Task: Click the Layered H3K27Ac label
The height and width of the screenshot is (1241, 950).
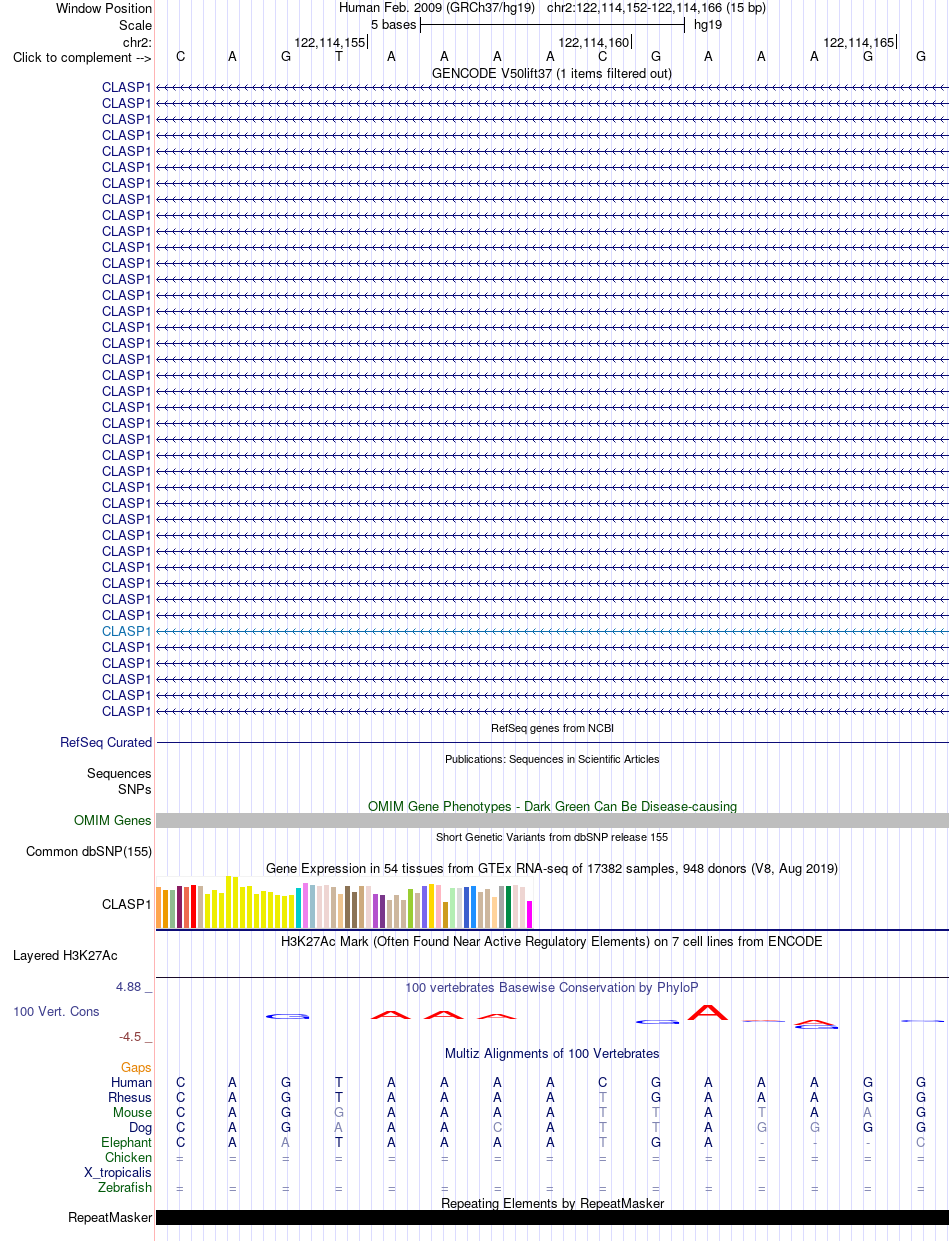Action: click(65, 955)
